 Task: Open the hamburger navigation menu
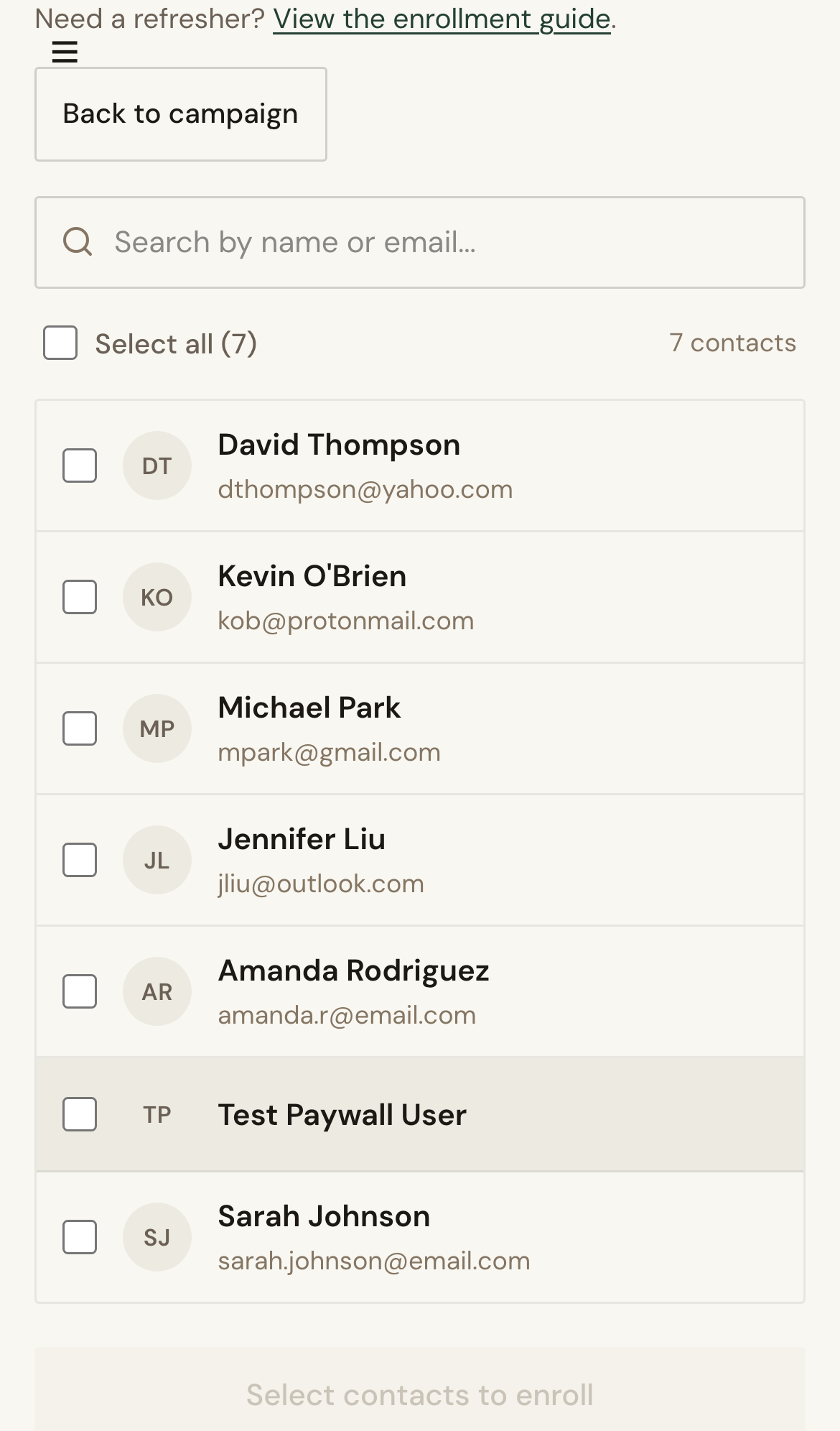[x=63, y=52]
